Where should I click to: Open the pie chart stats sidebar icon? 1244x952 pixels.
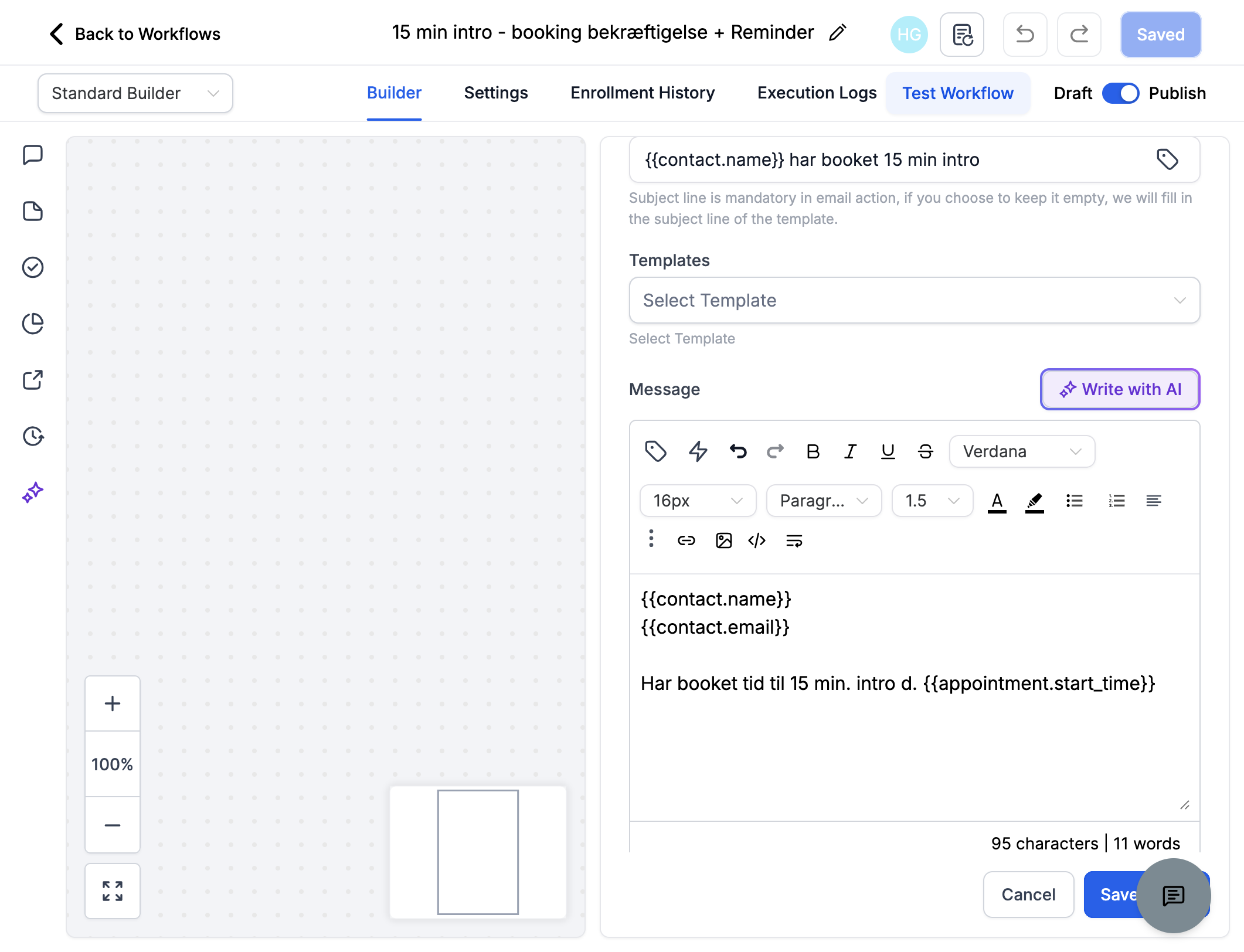(x=33, y=324)
